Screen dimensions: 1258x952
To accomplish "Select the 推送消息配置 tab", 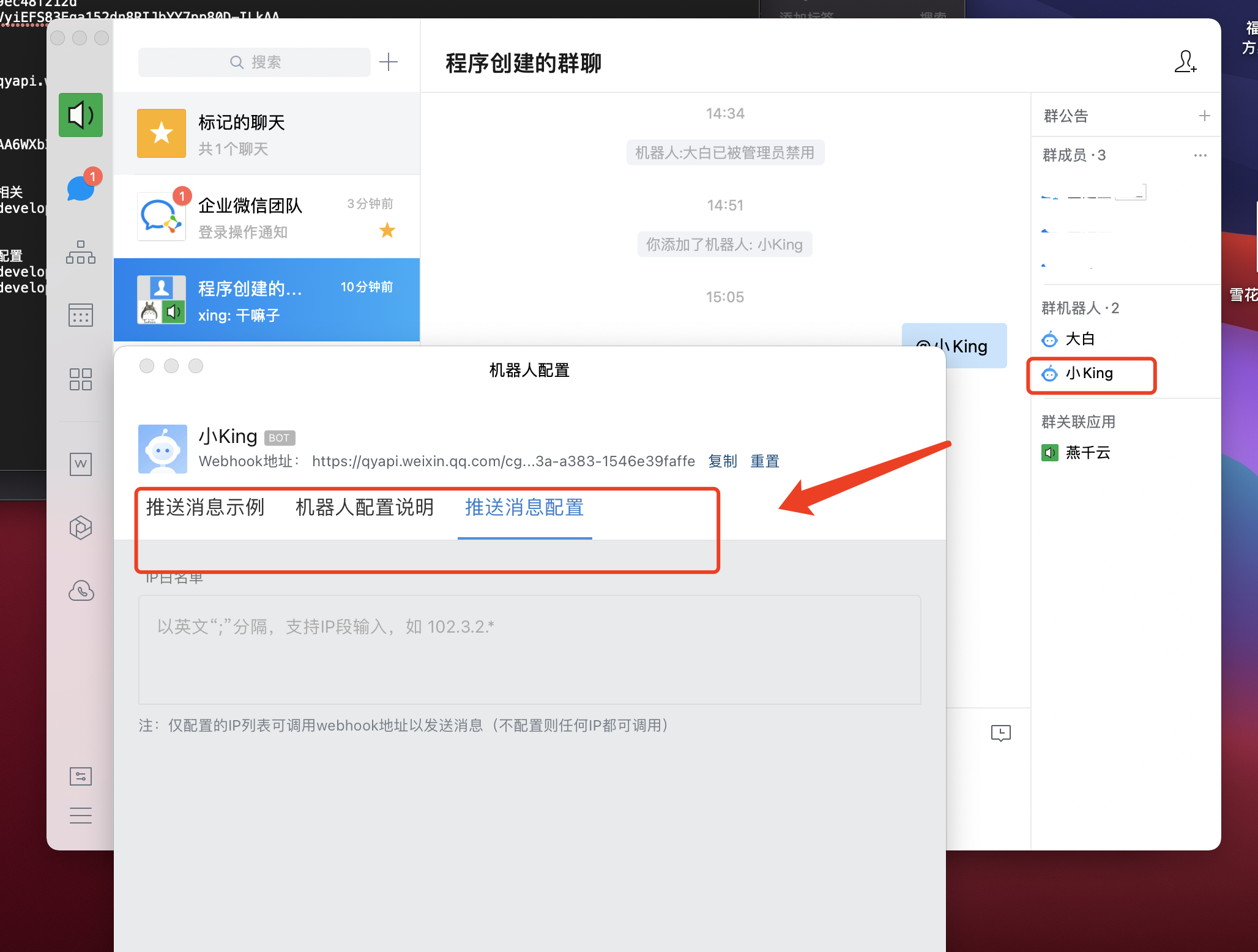I will [x=524, y=507].
